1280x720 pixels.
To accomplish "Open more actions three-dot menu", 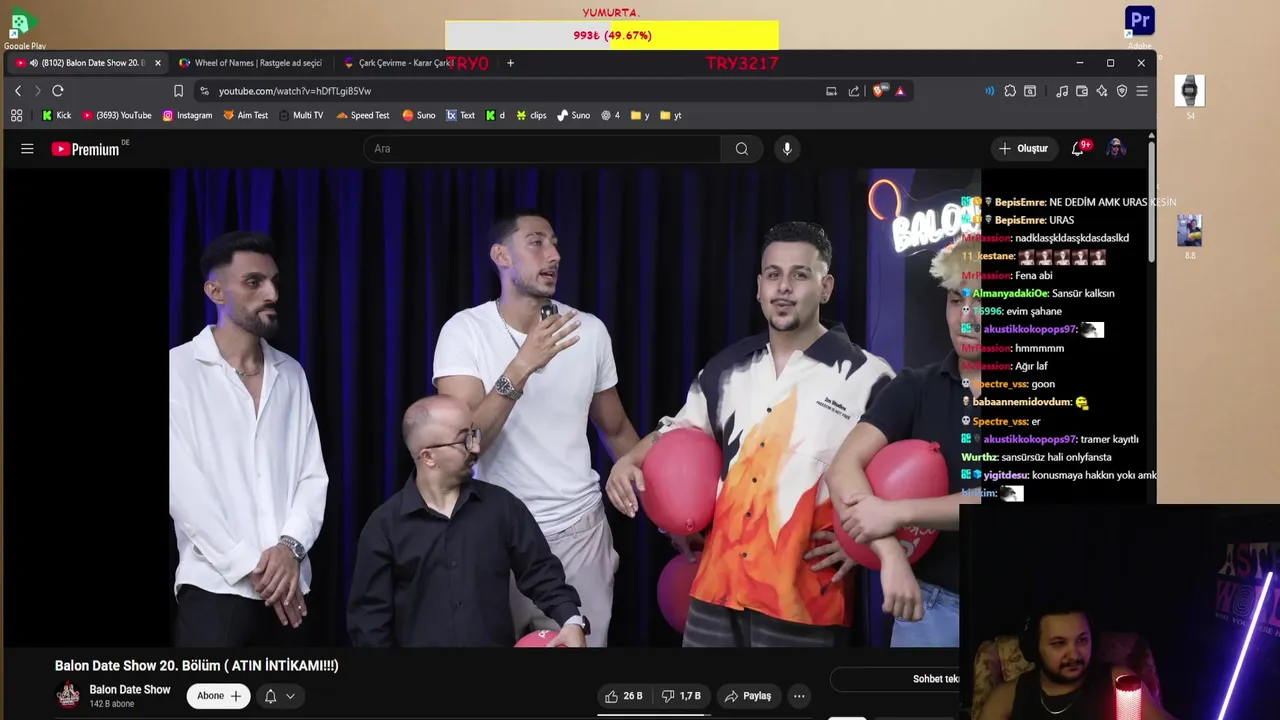I will tap(799, 696).
